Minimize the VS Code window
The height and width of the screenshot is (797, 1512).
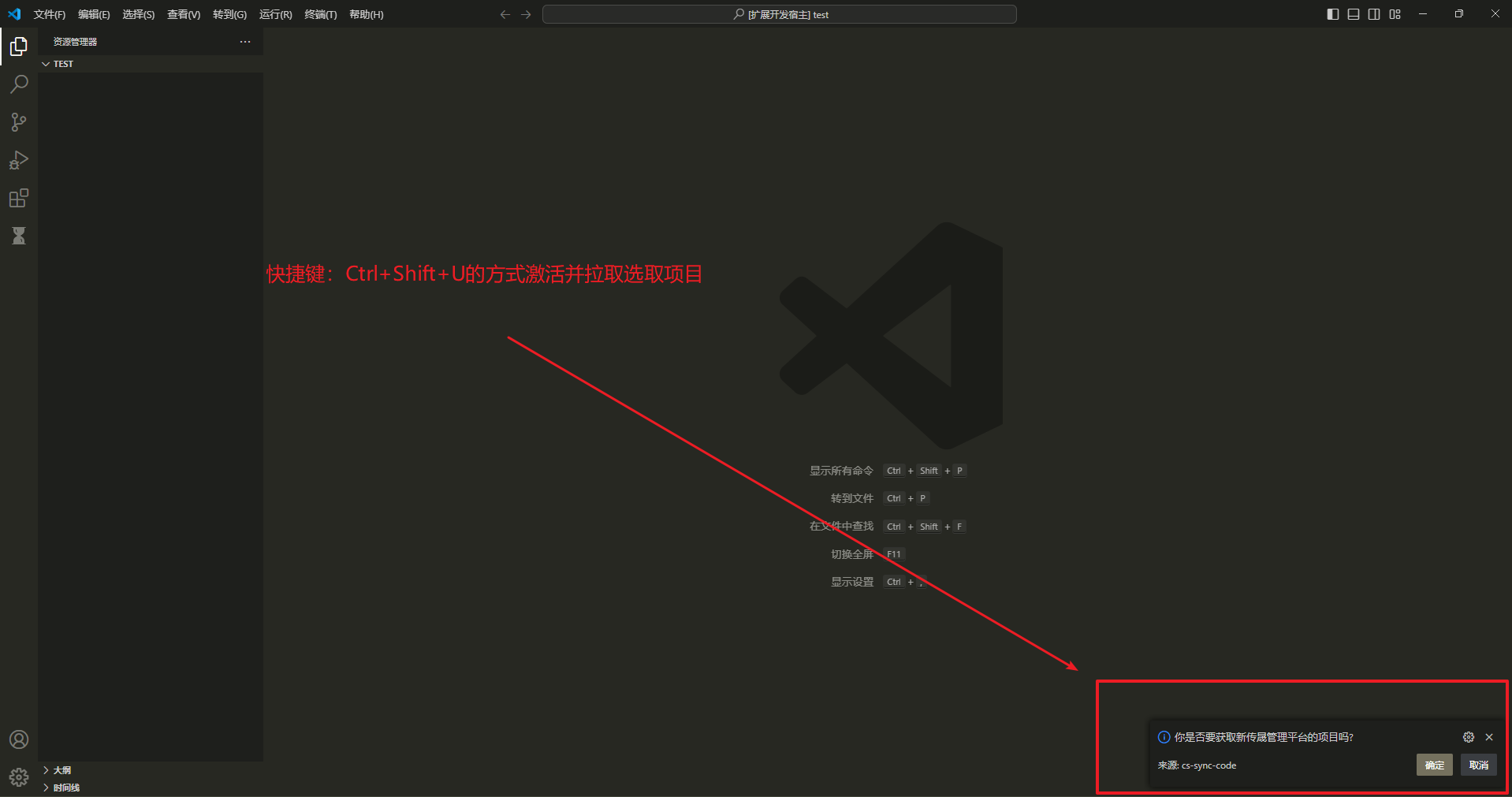(x=1423, y=14)
